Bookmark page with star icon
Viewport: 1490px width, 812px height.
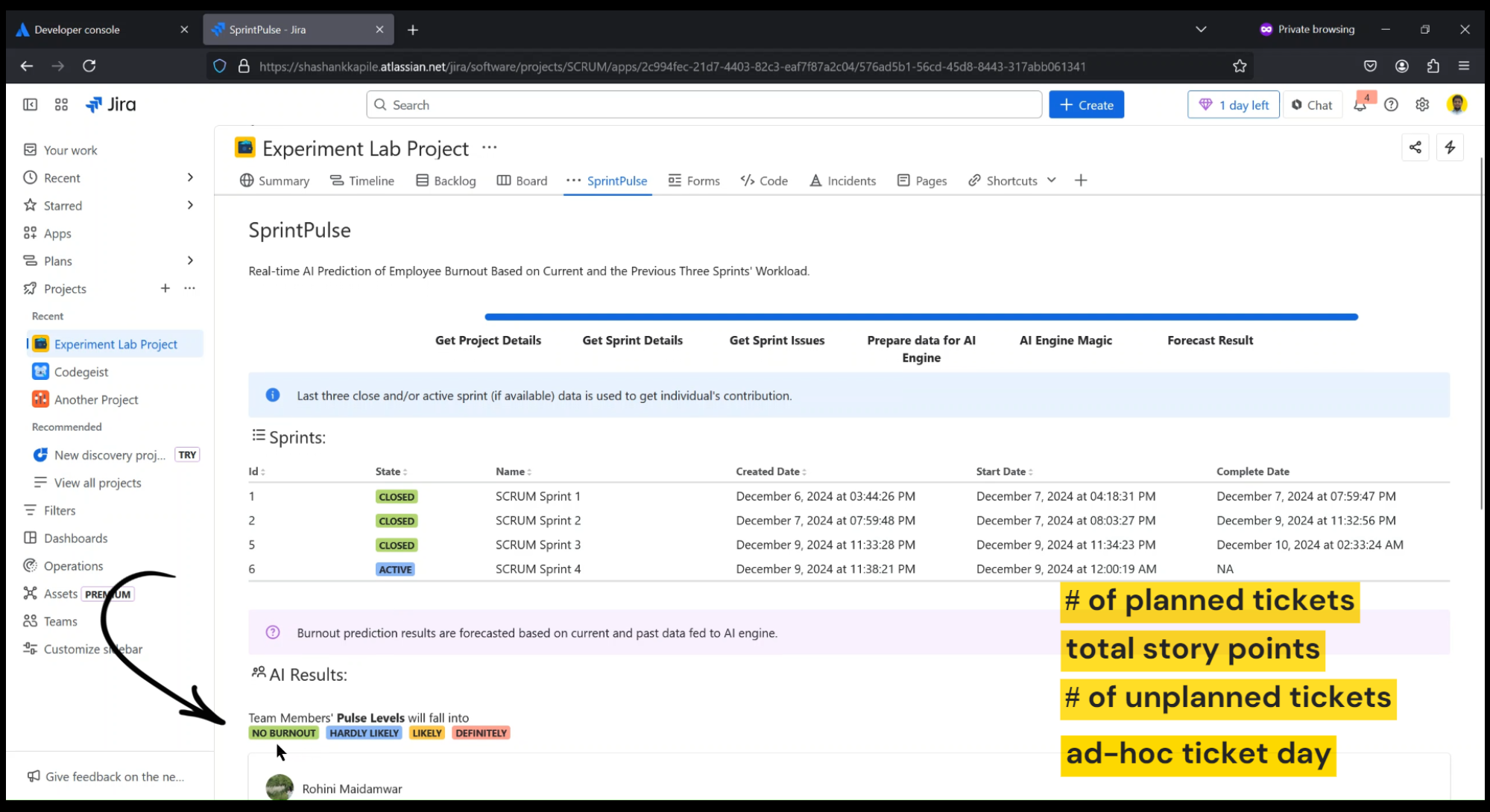point(1240,66)
